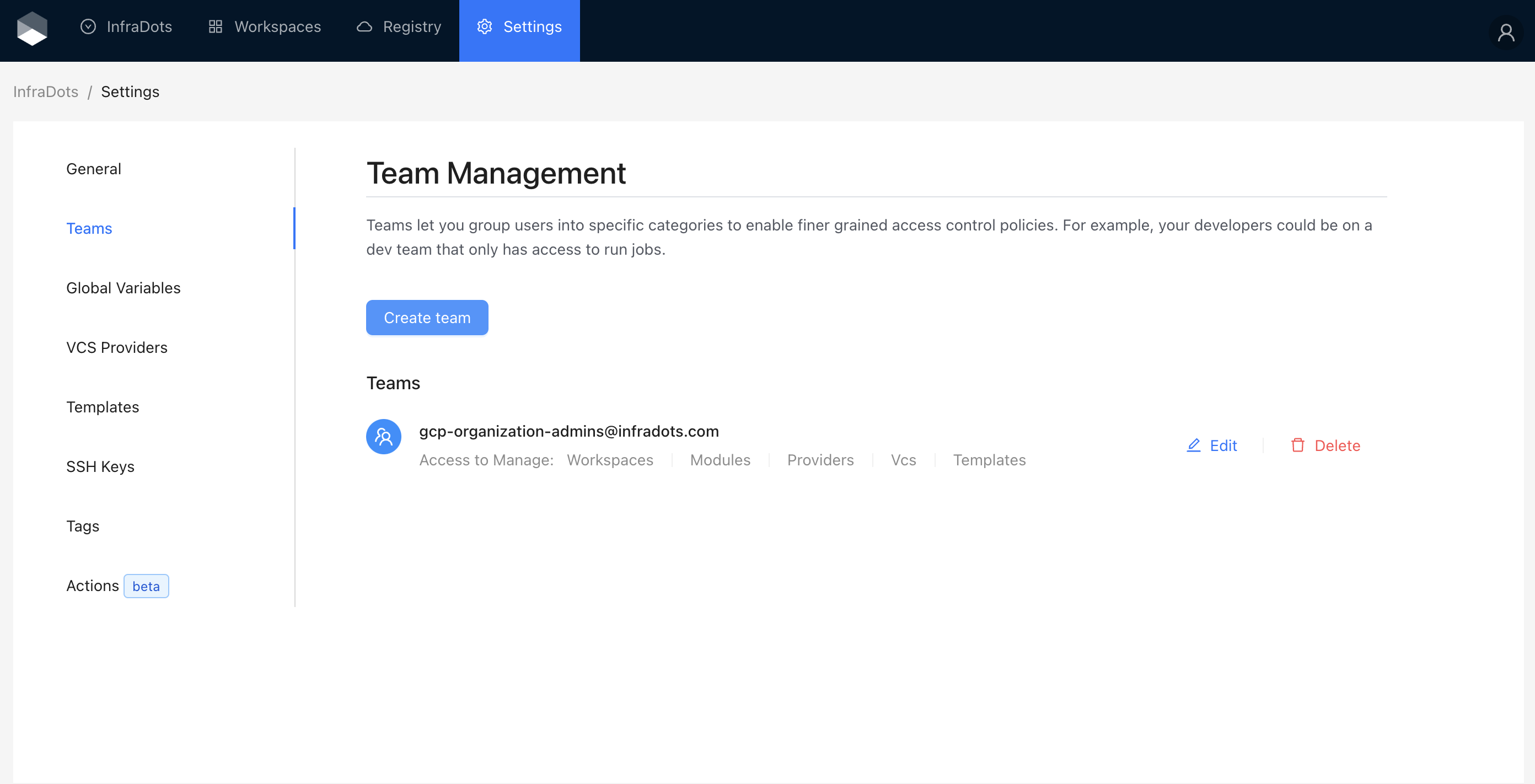Open Actions beta section
1535x784 pixels.
(x=93, y=586)
